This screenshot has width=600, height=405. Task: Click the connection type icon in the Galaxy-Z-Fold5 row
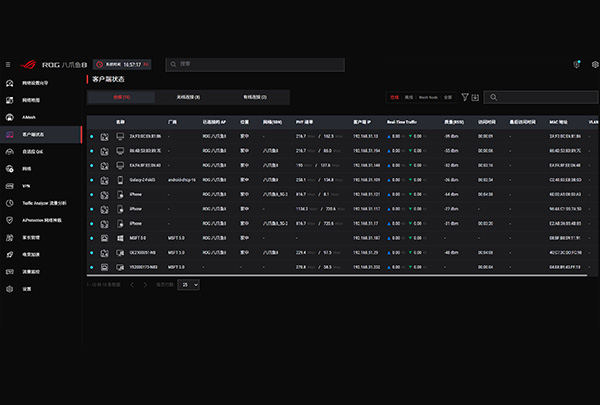click(x=104, y=180)
